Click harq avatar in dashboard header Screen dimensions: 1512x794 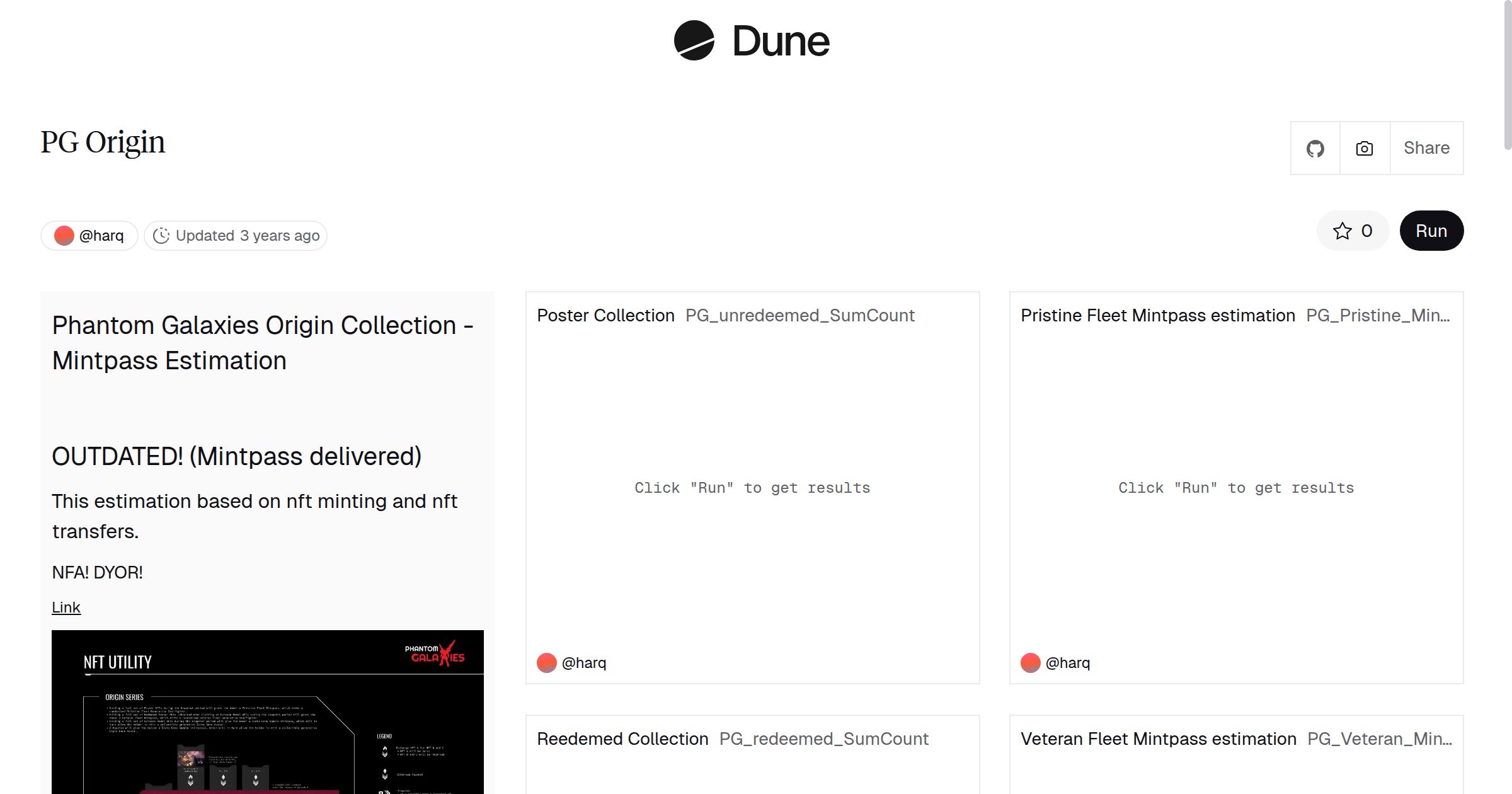[64, 236]
